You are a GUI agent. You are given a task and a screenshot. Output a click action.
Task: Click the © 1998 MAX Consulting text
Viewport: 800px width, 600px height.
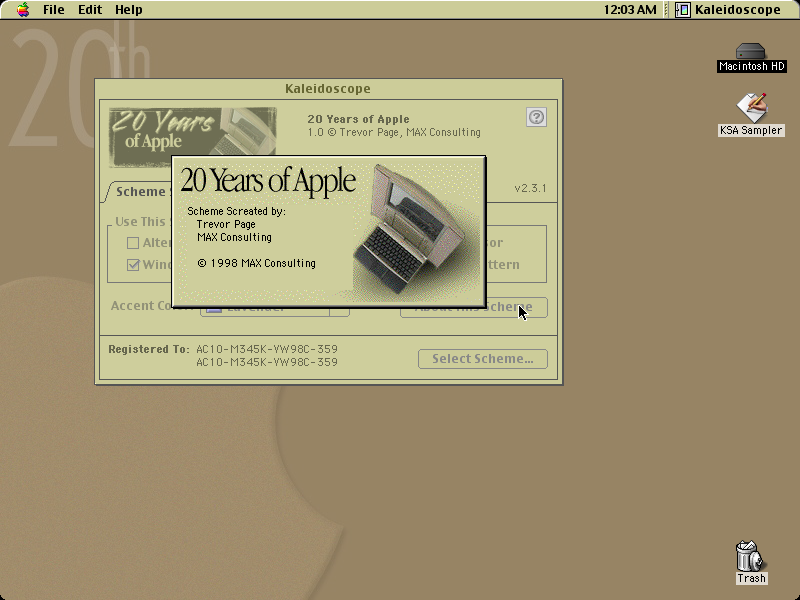pos(257,263)
